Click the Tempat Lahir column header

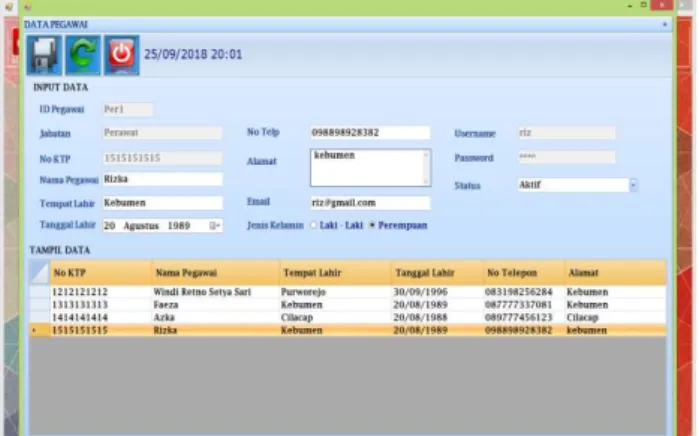(336, 272)
